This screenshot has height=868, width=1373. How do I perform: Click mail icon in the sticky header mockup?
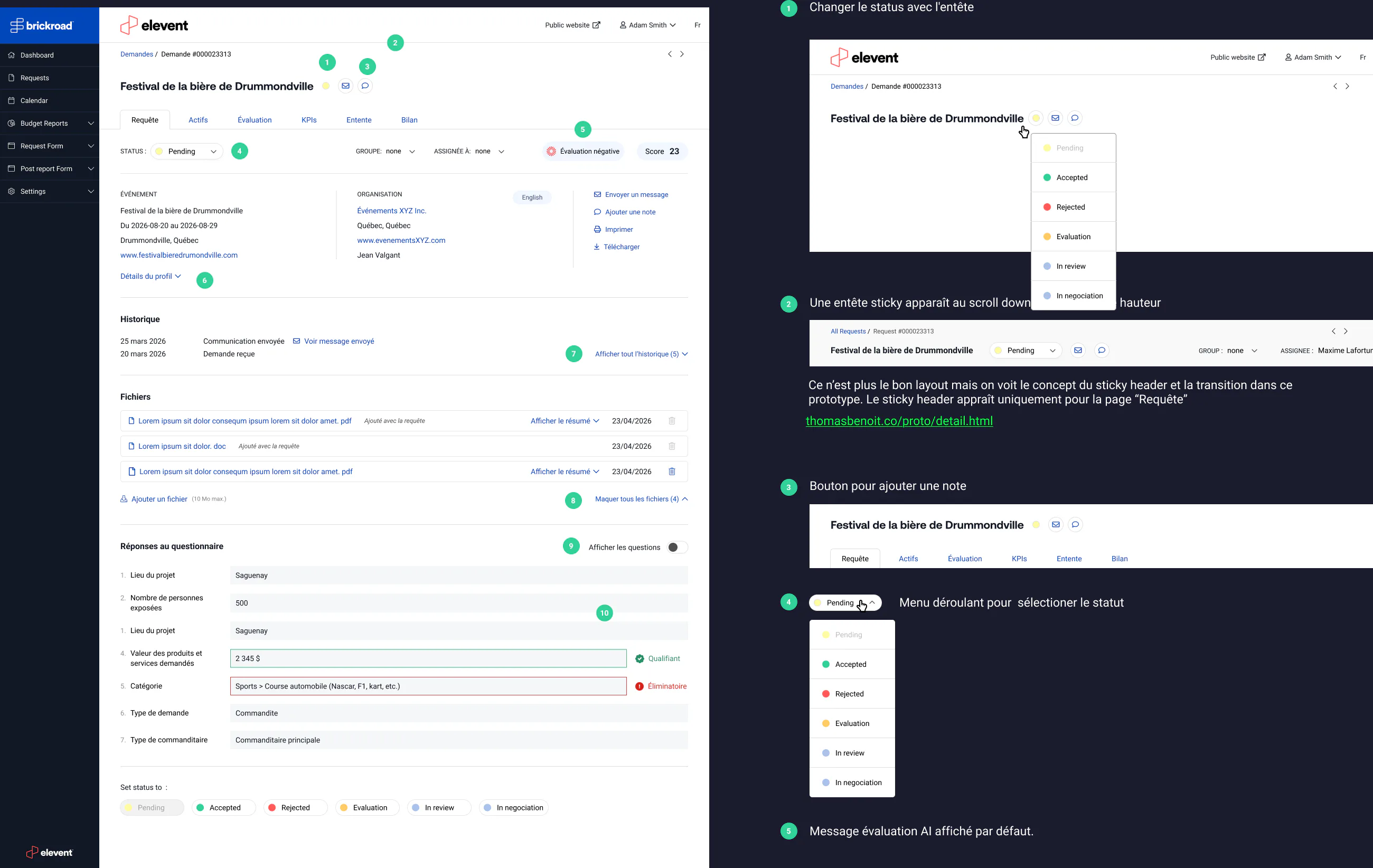click(1078, 351)
